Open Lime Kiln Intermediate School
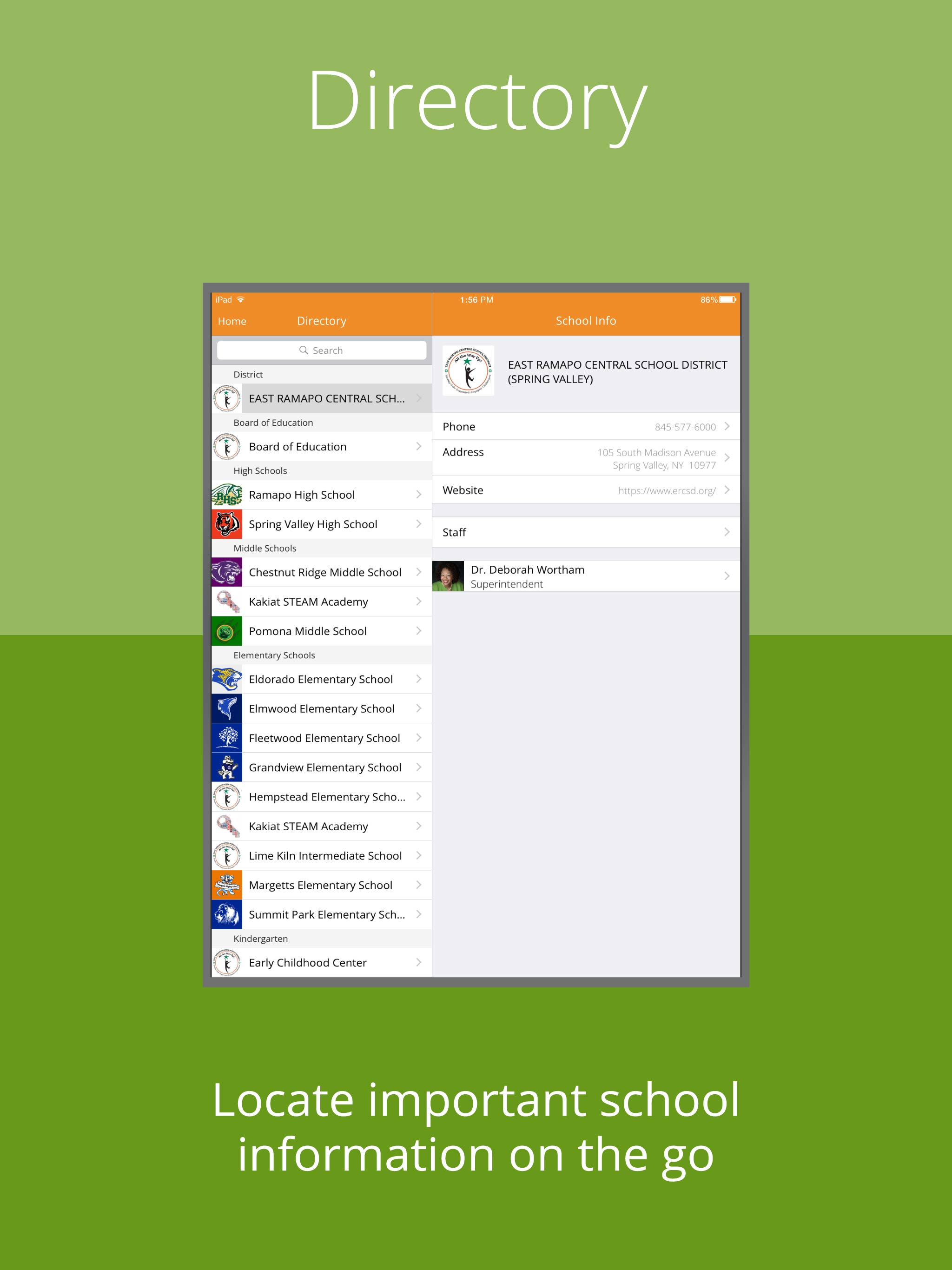Image resolution: width=952 pixels, height=1270 pixels. pos(322,855)
